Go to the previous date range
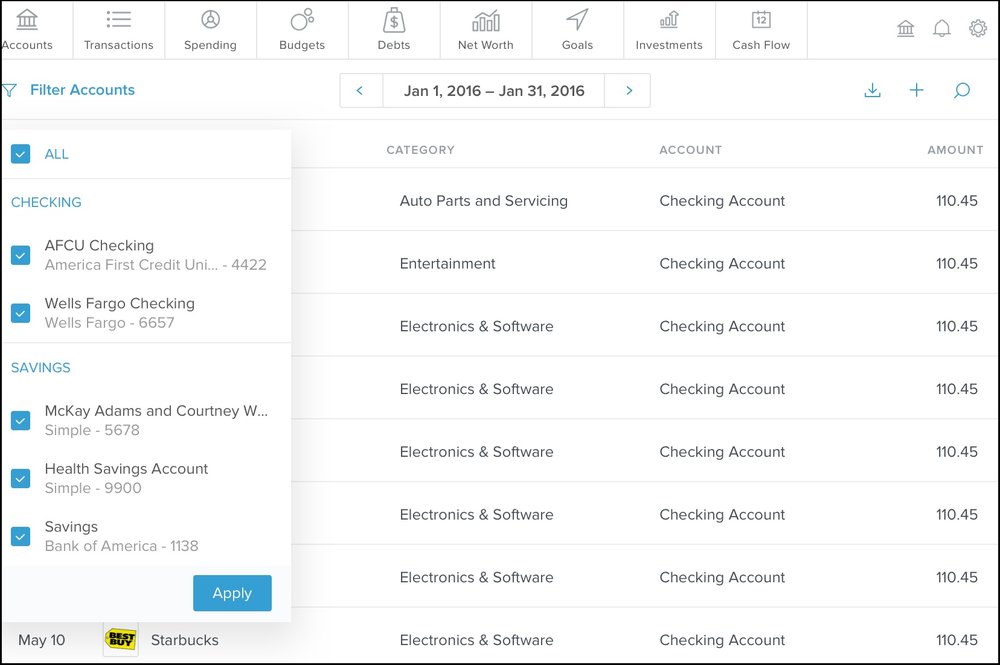Image resolution: width=1000 pixels, height=665 pixels. pos(360,91)
